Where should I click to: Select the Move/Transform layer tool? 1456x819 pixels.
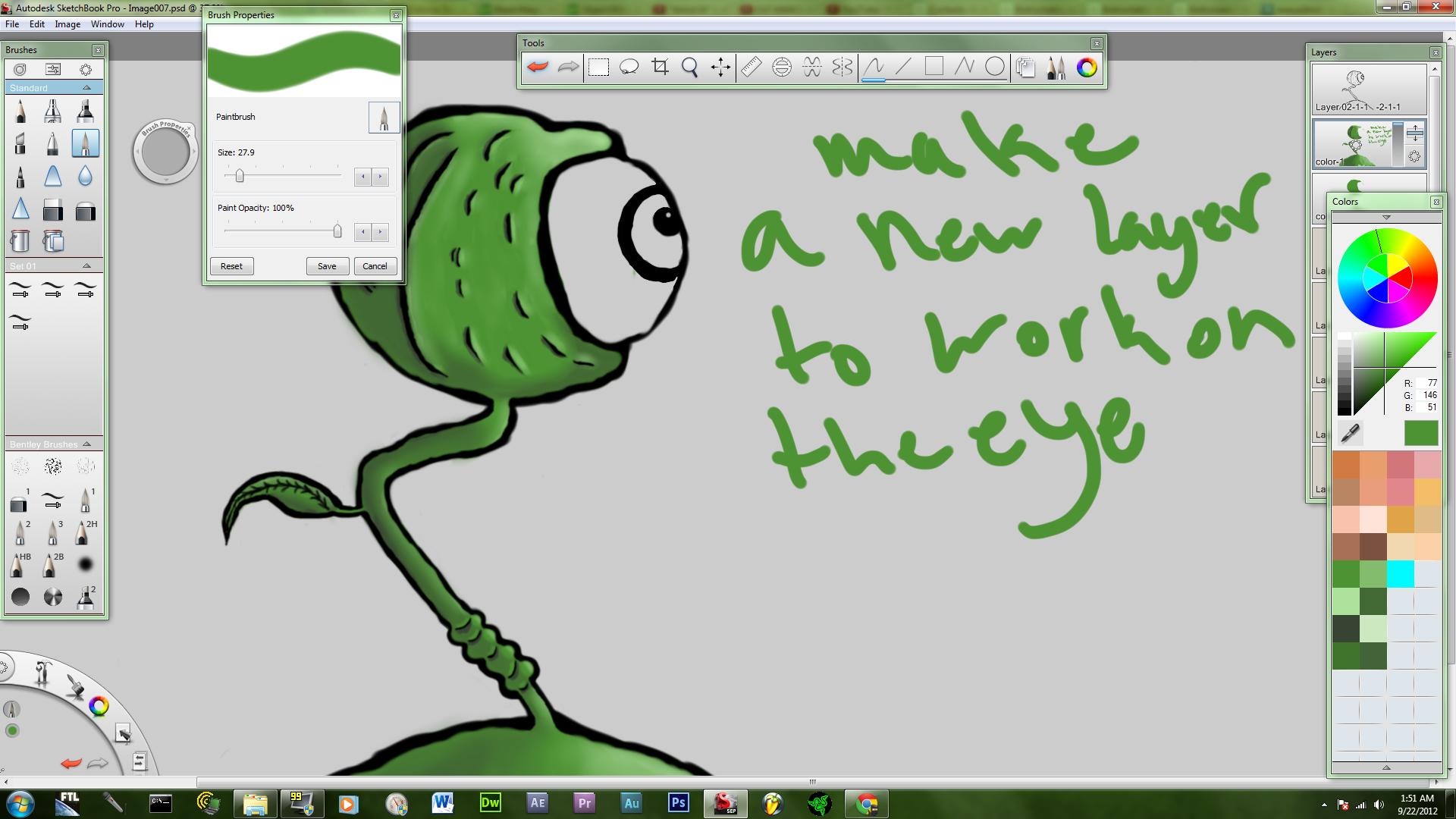coord(720,67)
